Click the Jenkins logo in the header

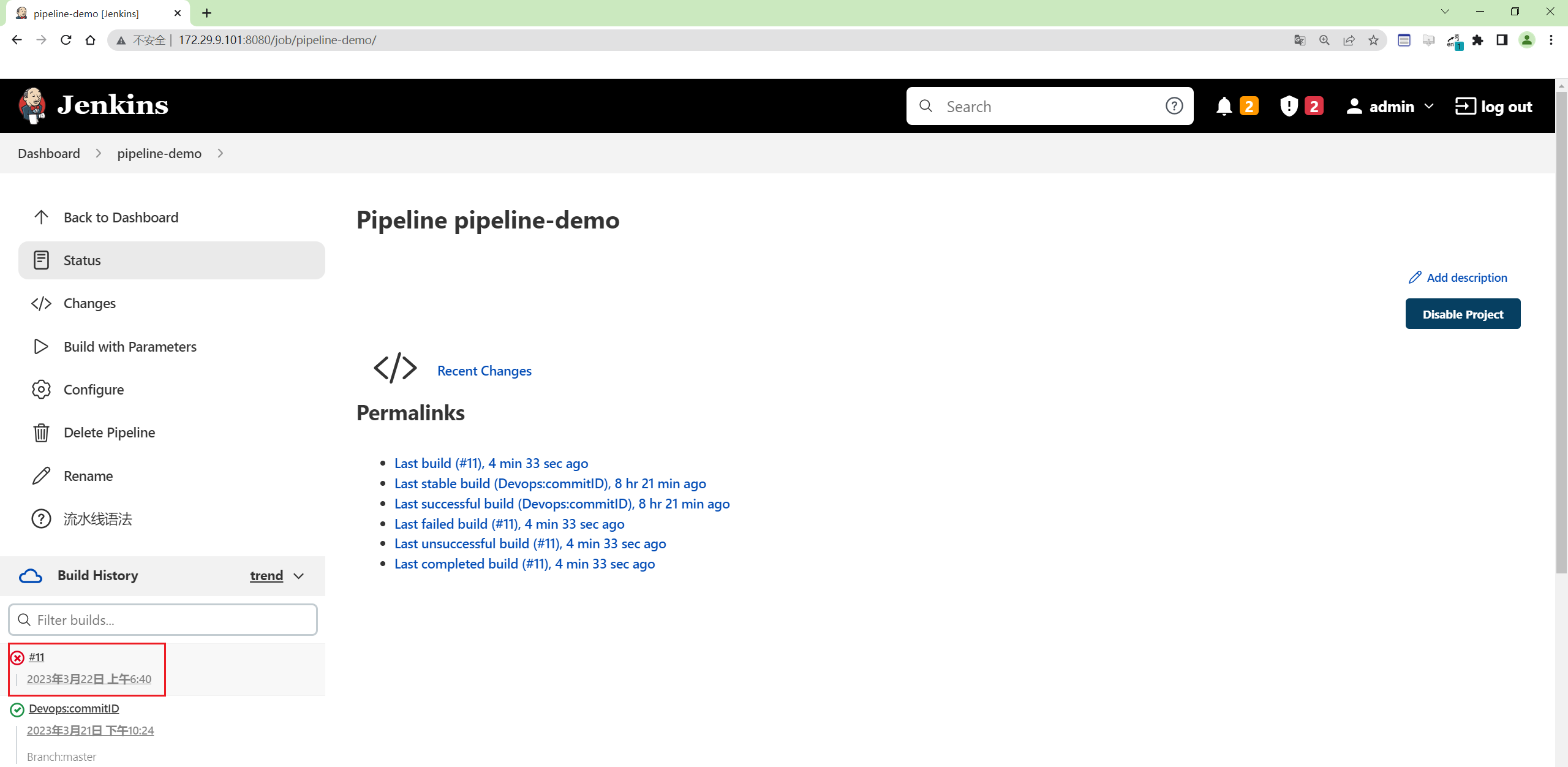(x=93, y=105)
